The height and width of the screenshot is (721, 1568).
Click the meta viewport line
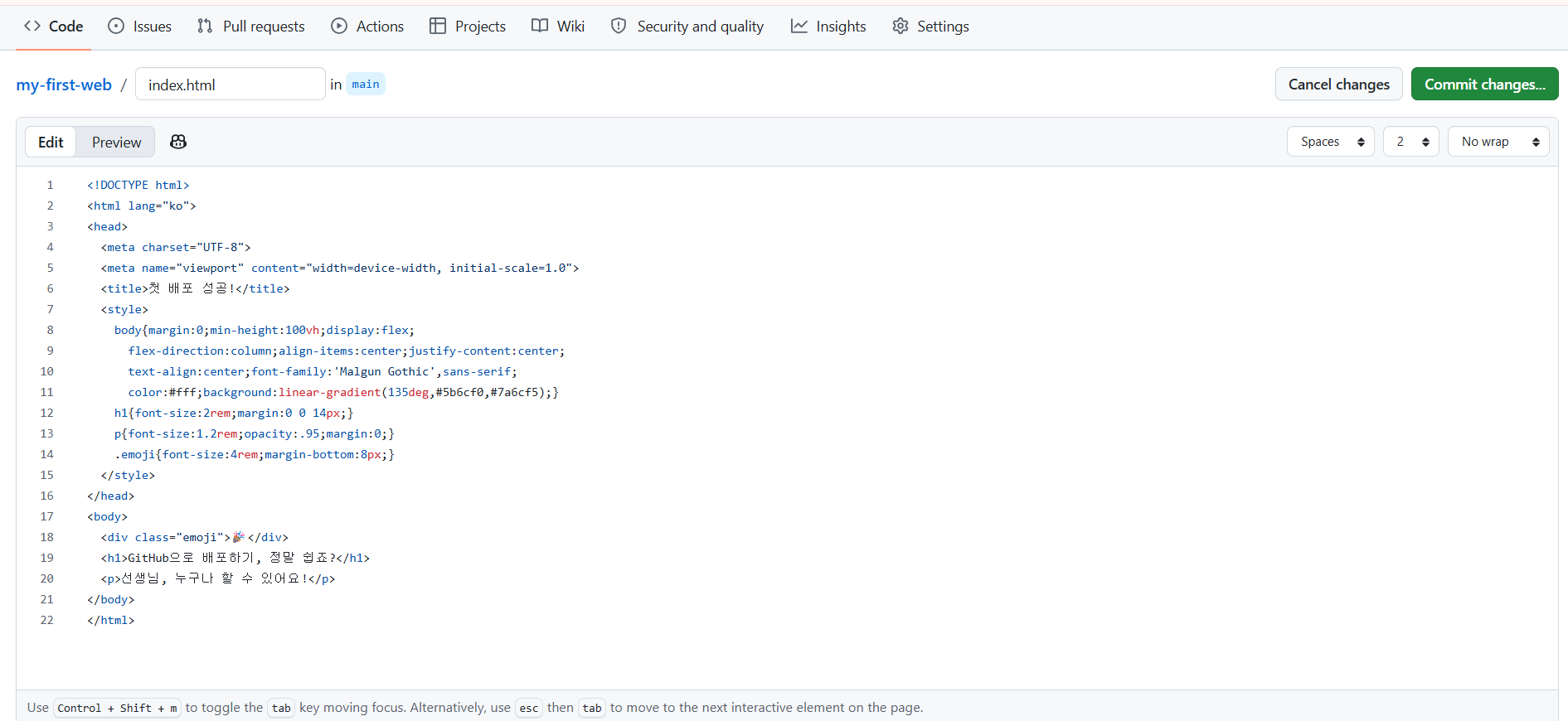tap(340, 268)
